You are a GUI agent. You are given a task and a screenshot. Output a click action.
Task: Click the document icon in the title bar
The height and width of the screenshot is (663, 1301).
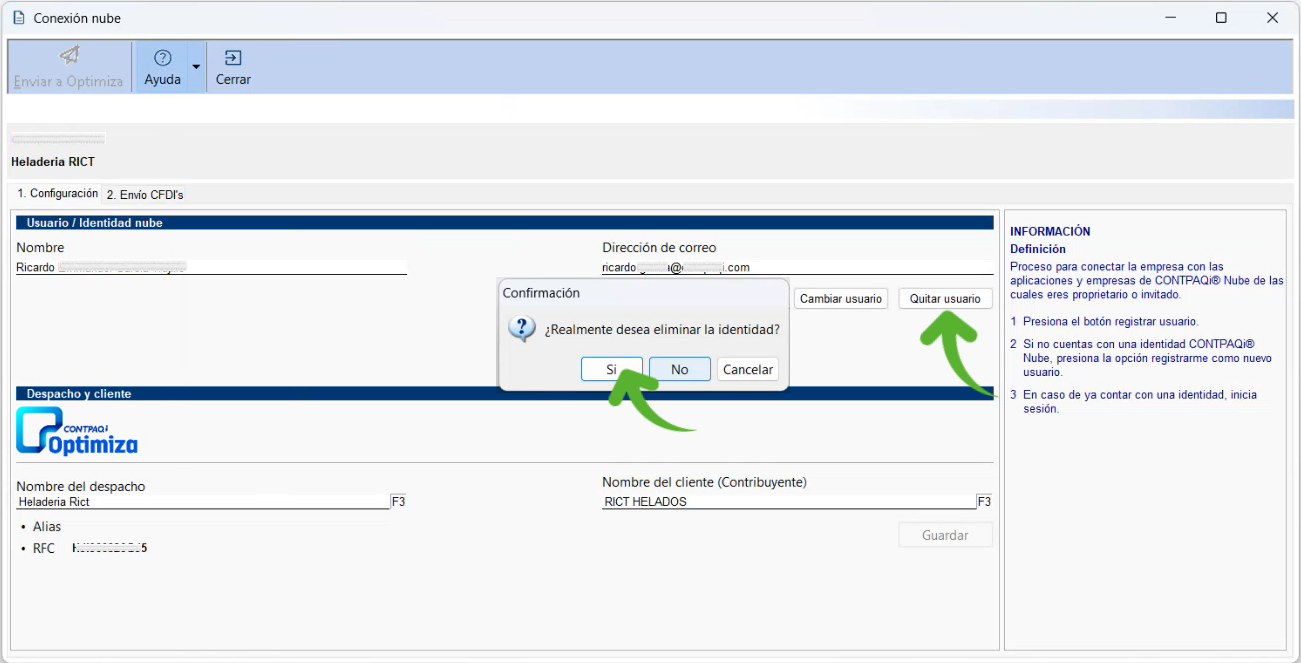(19, 18)
